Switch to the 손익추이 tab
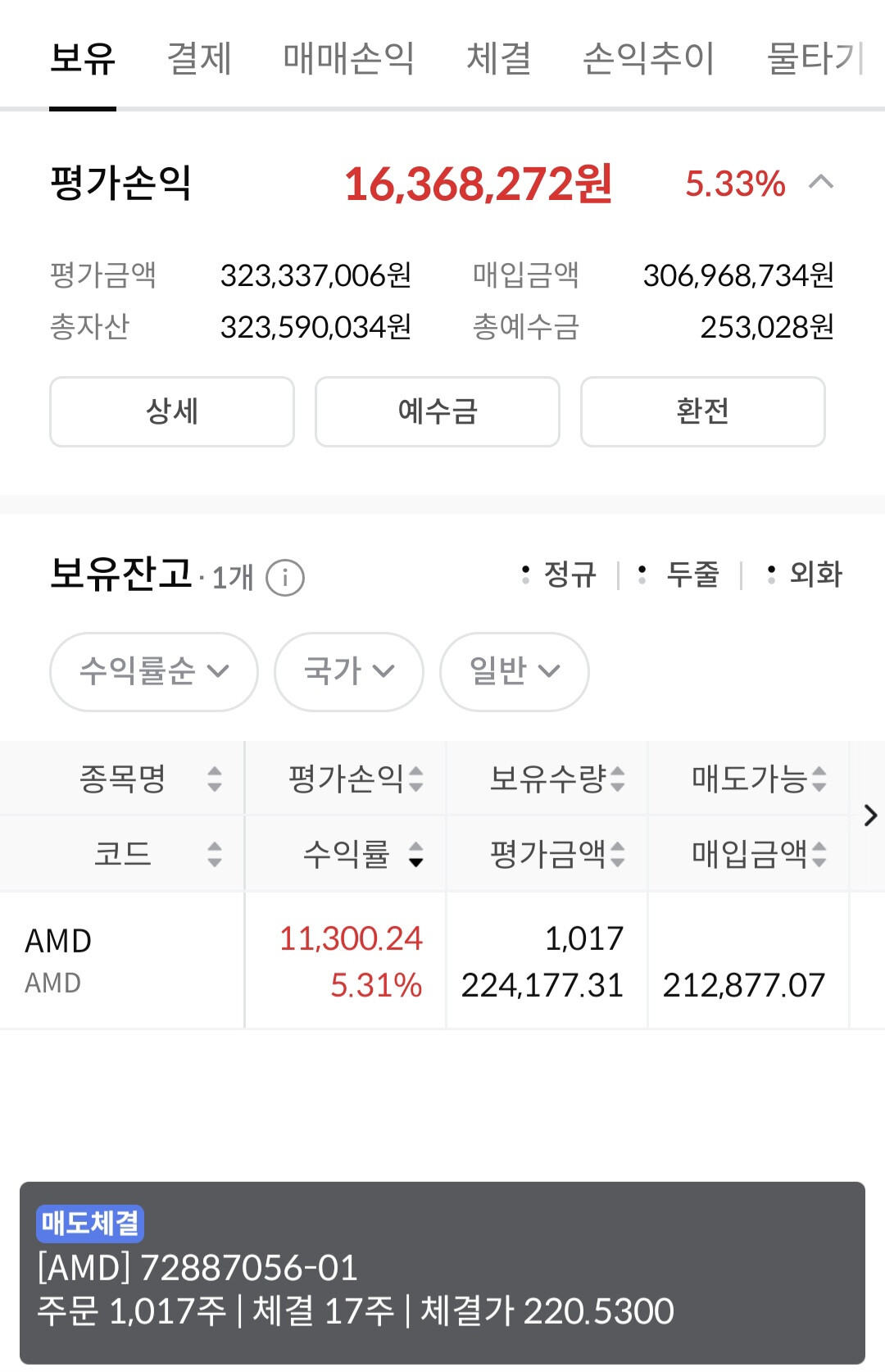Viewport: 885px width, 1372px height. click(x=648, y=58)
